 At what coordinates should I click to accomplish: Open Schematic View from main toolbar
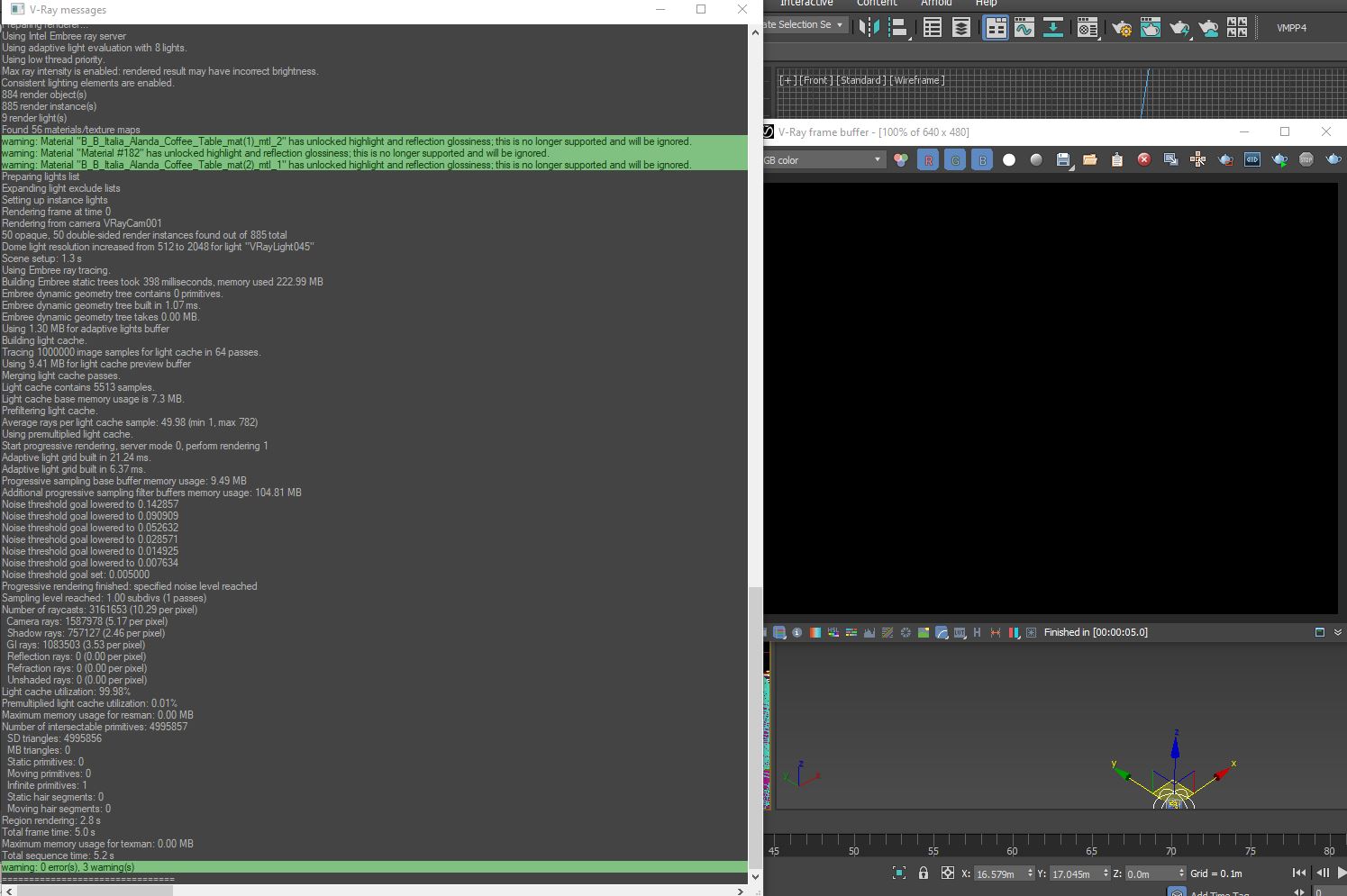coord(1053,28)
